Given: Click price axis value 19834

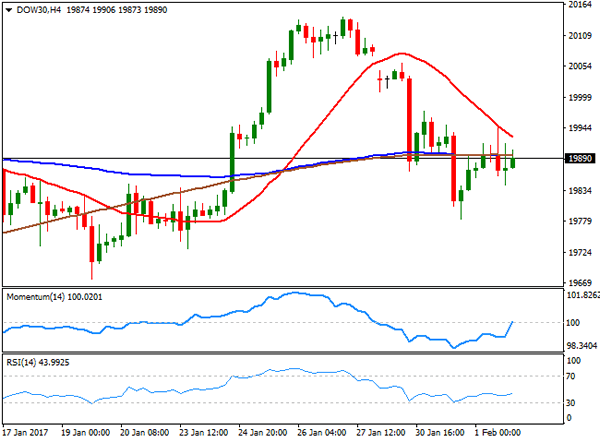Looking at the screenshot, I should point(580,191).
